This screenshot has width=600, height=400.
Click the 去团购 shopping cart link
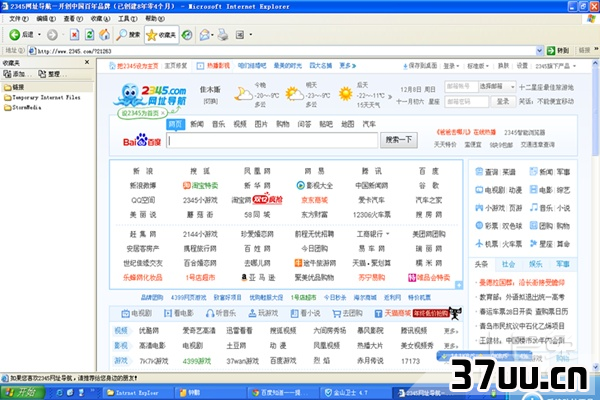tap(347, 313)
